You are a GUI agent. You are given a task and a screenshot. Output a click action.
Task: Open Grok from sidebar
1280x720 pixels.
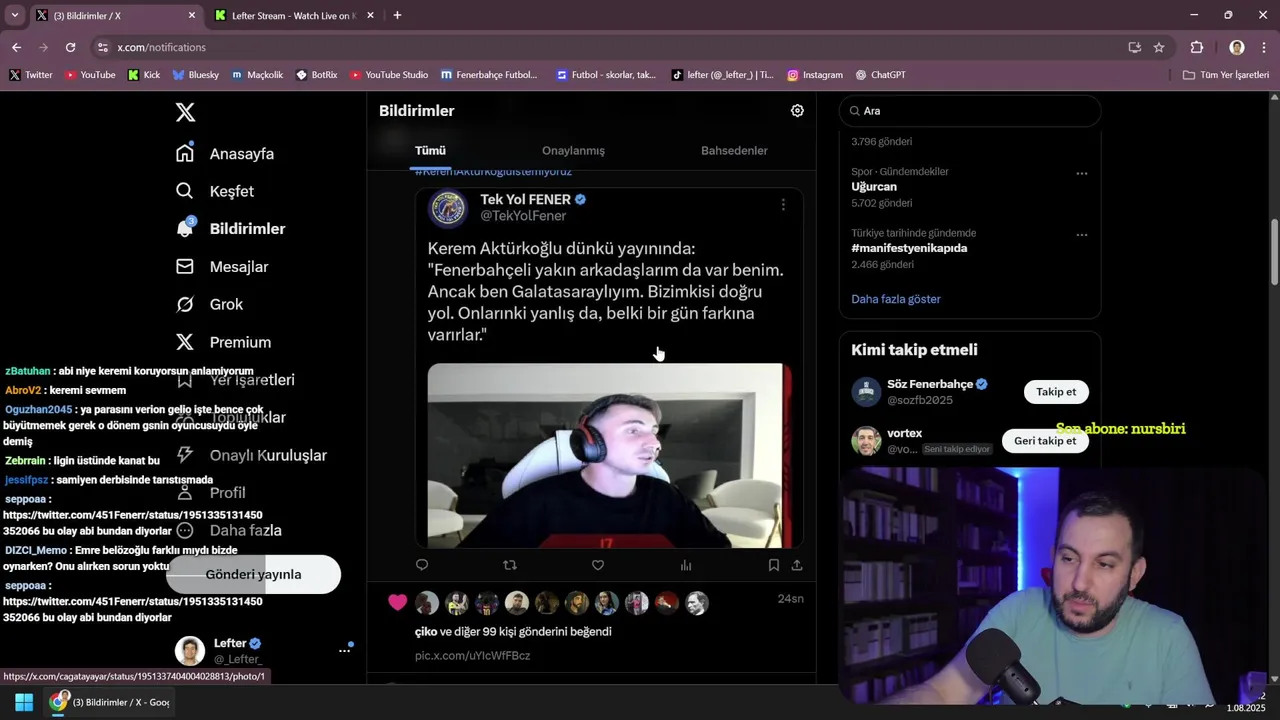(x=210, y=304)
